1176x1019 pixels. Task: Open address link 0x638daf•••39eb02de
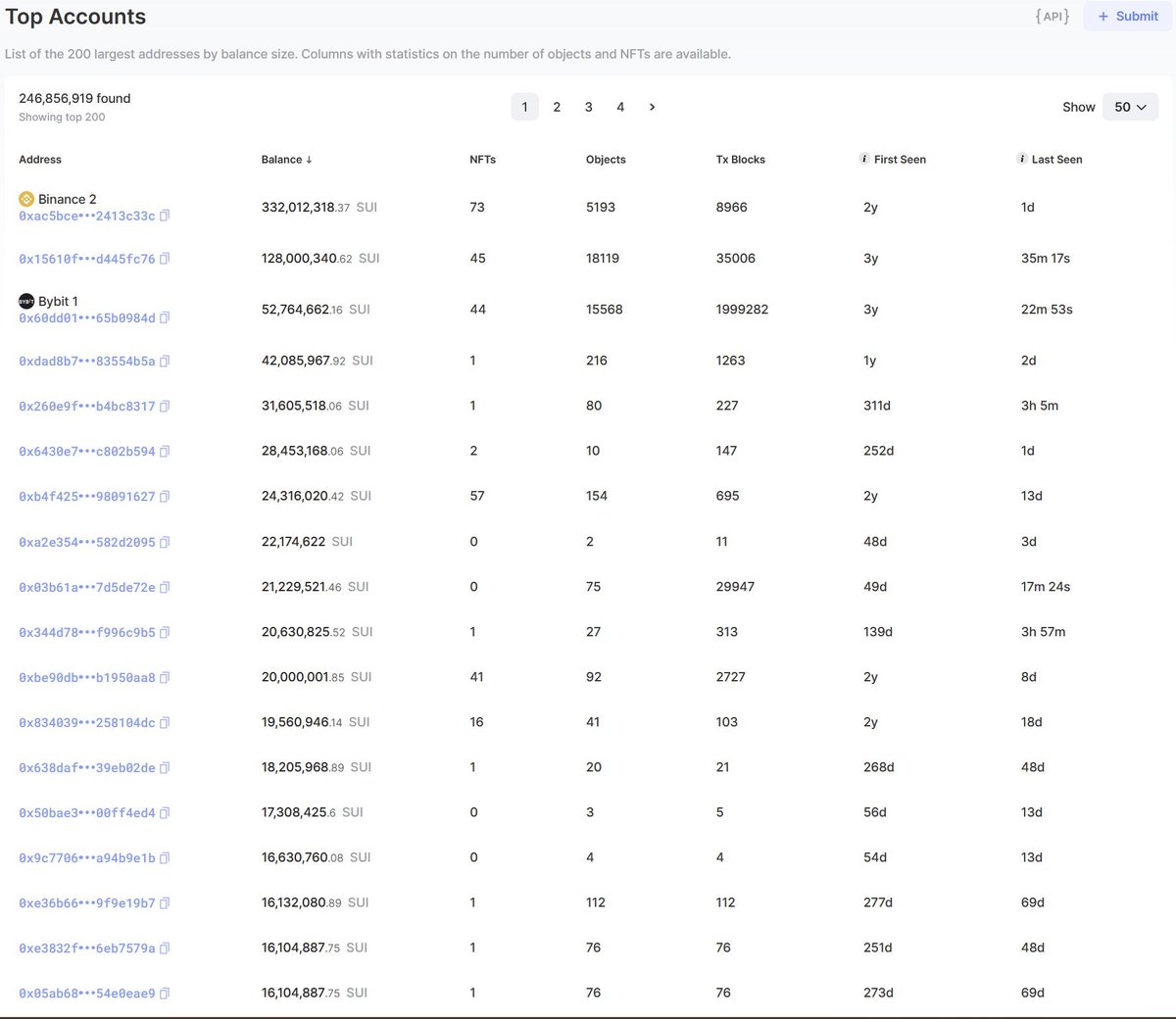pyautogui.click(x=86, y=767)
